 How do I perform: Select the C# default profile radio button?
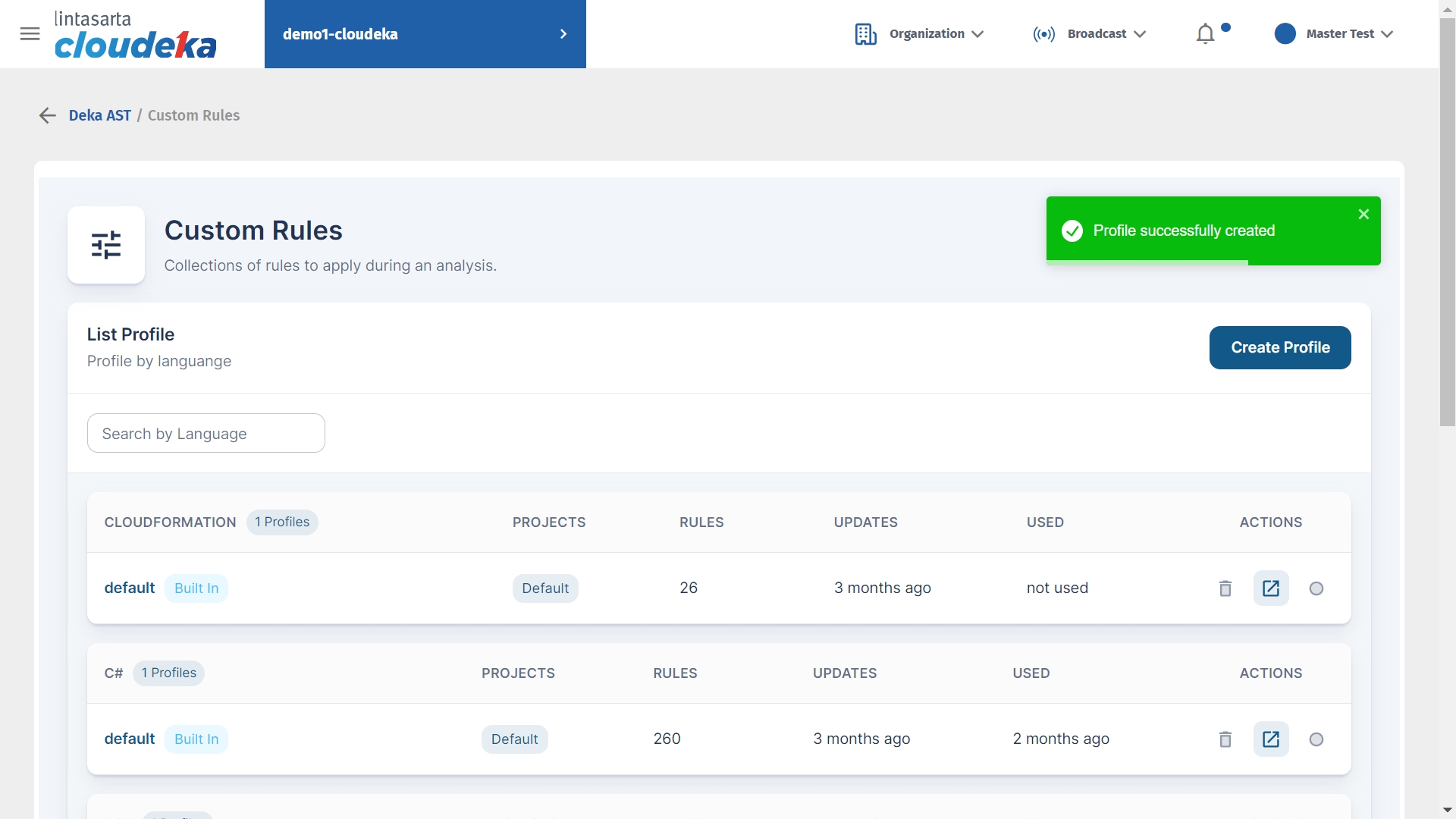[x=1316, y=739]
